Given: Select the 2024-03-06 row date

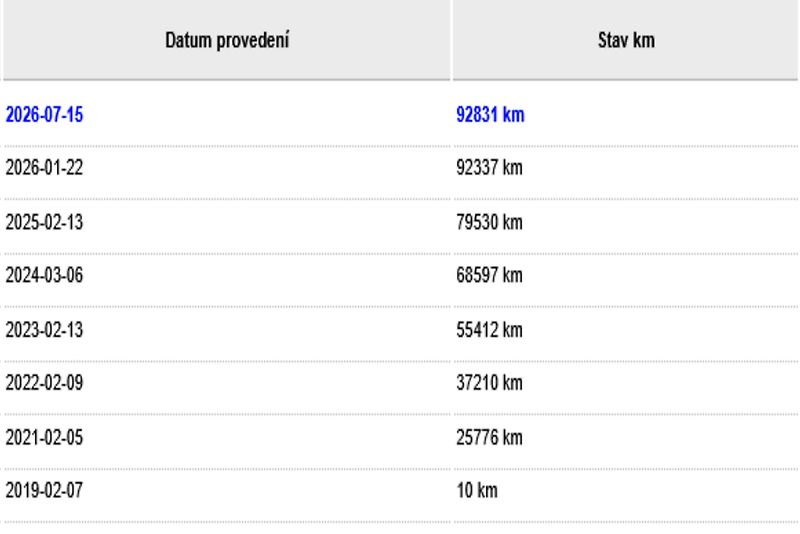Looking at the screenshot, I should pos(44,275).
